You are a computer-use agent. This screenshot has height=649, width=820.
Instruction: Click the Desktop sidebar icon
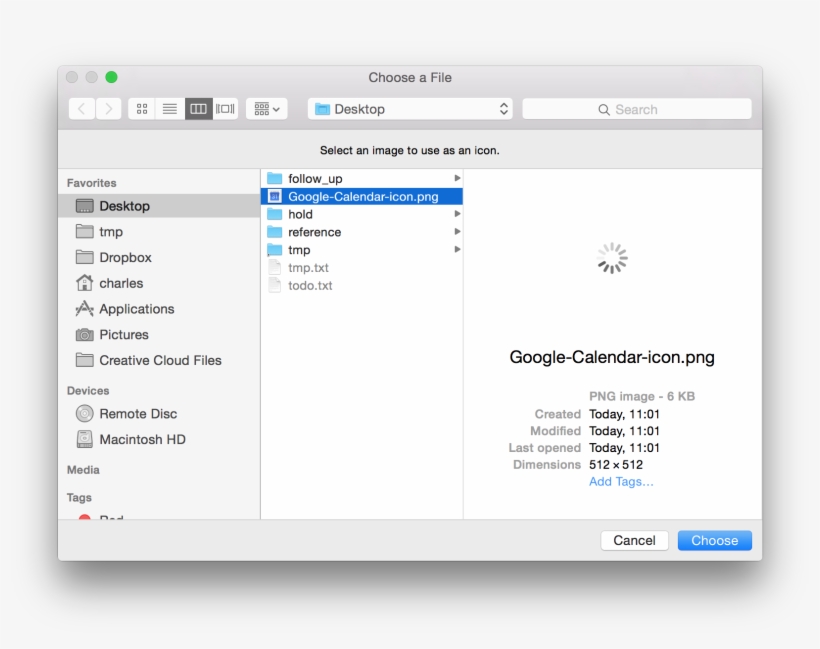pos(84,206)
